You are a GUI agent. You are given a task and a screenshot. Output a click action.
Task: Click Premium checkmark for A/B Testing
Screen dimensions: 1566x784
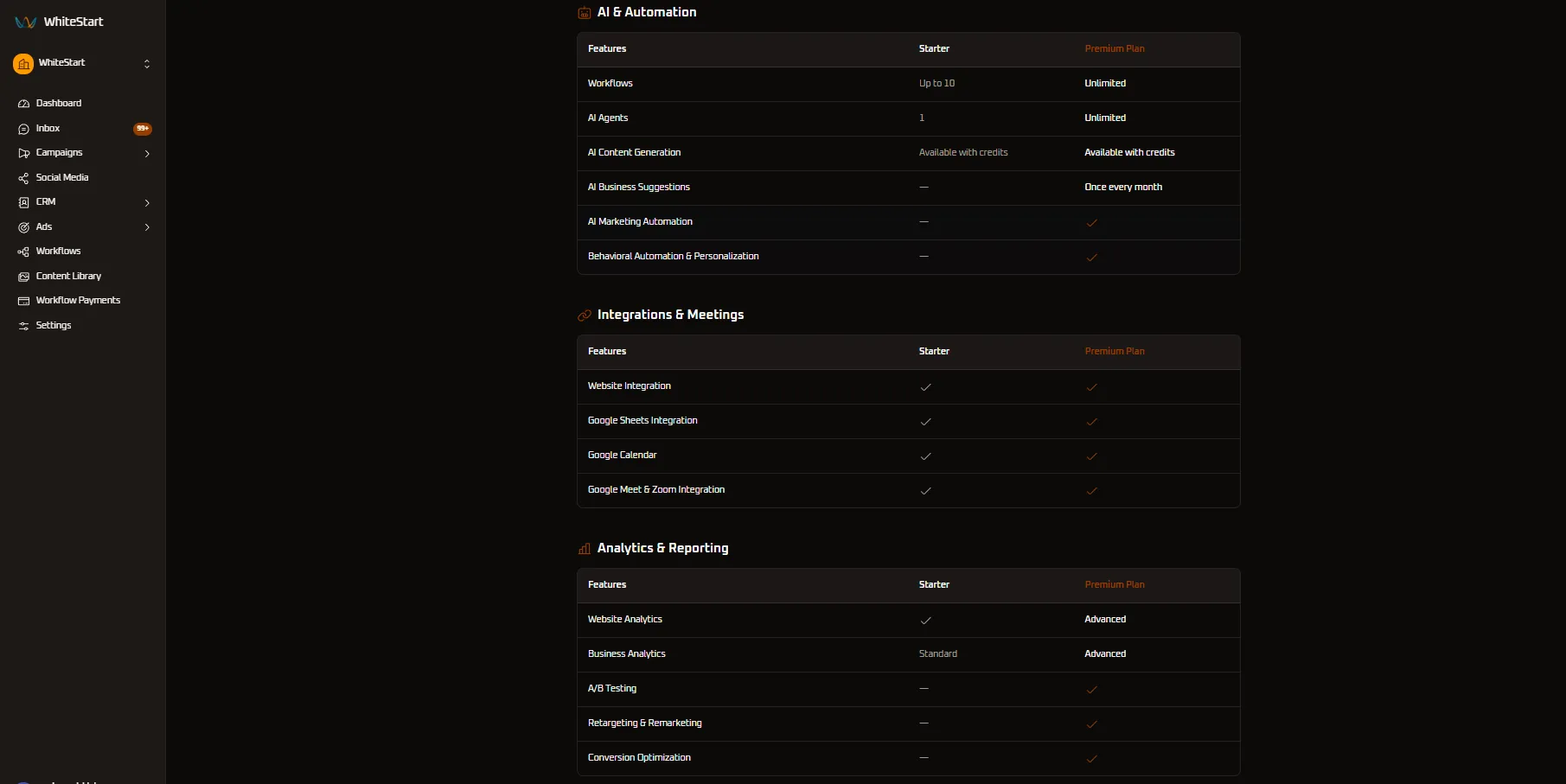tap(1092, 690)
